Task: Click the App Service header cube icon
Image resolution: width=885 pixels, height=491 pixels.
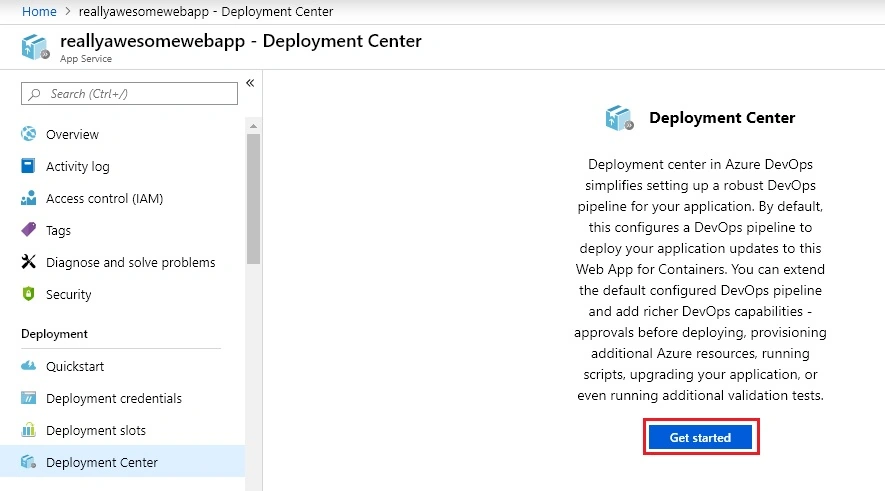Action: pyautogui.click(x=35, y=47)
